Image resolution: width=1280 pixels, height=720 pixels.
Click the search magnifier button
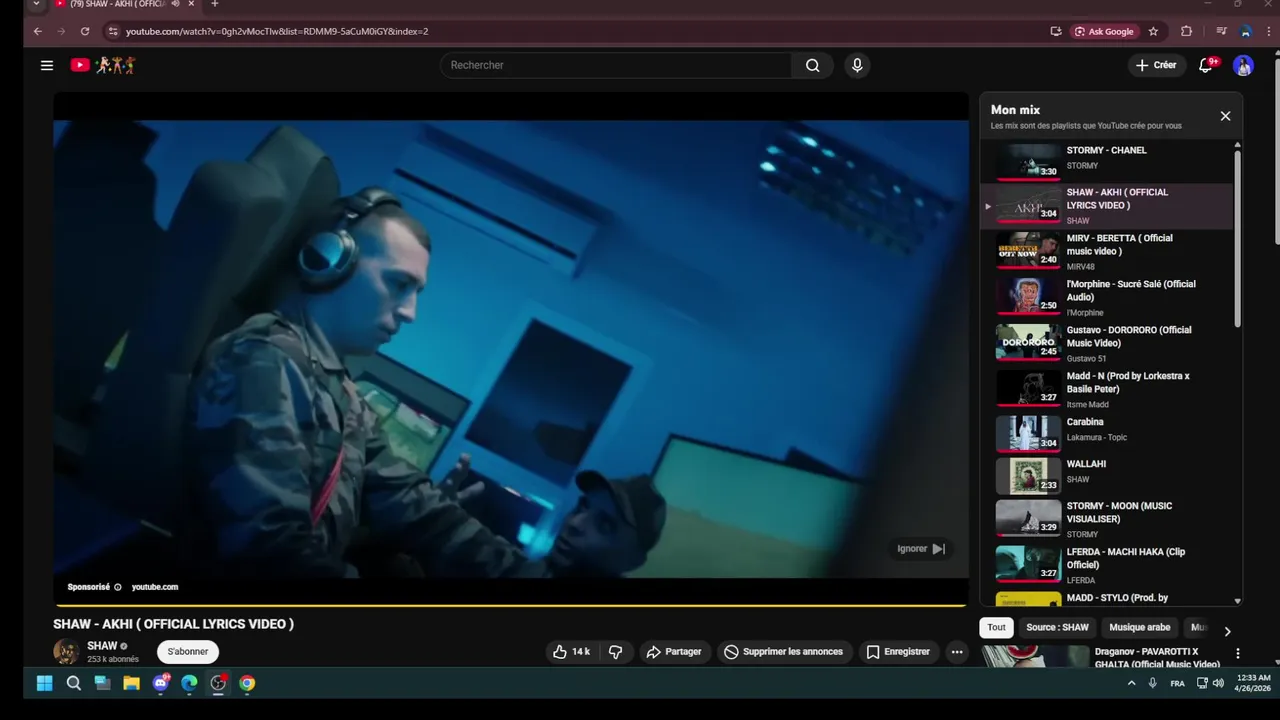813,65
